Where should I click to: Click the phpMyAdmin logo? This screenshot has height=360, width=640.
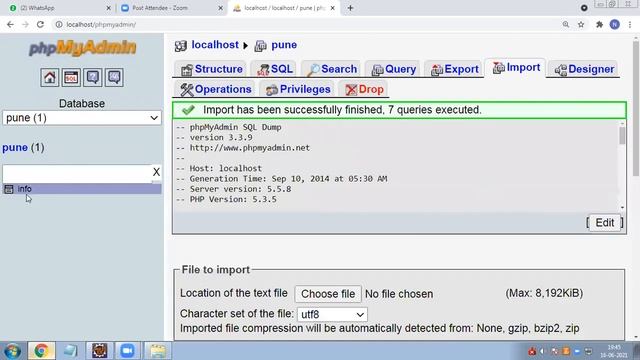82,48
